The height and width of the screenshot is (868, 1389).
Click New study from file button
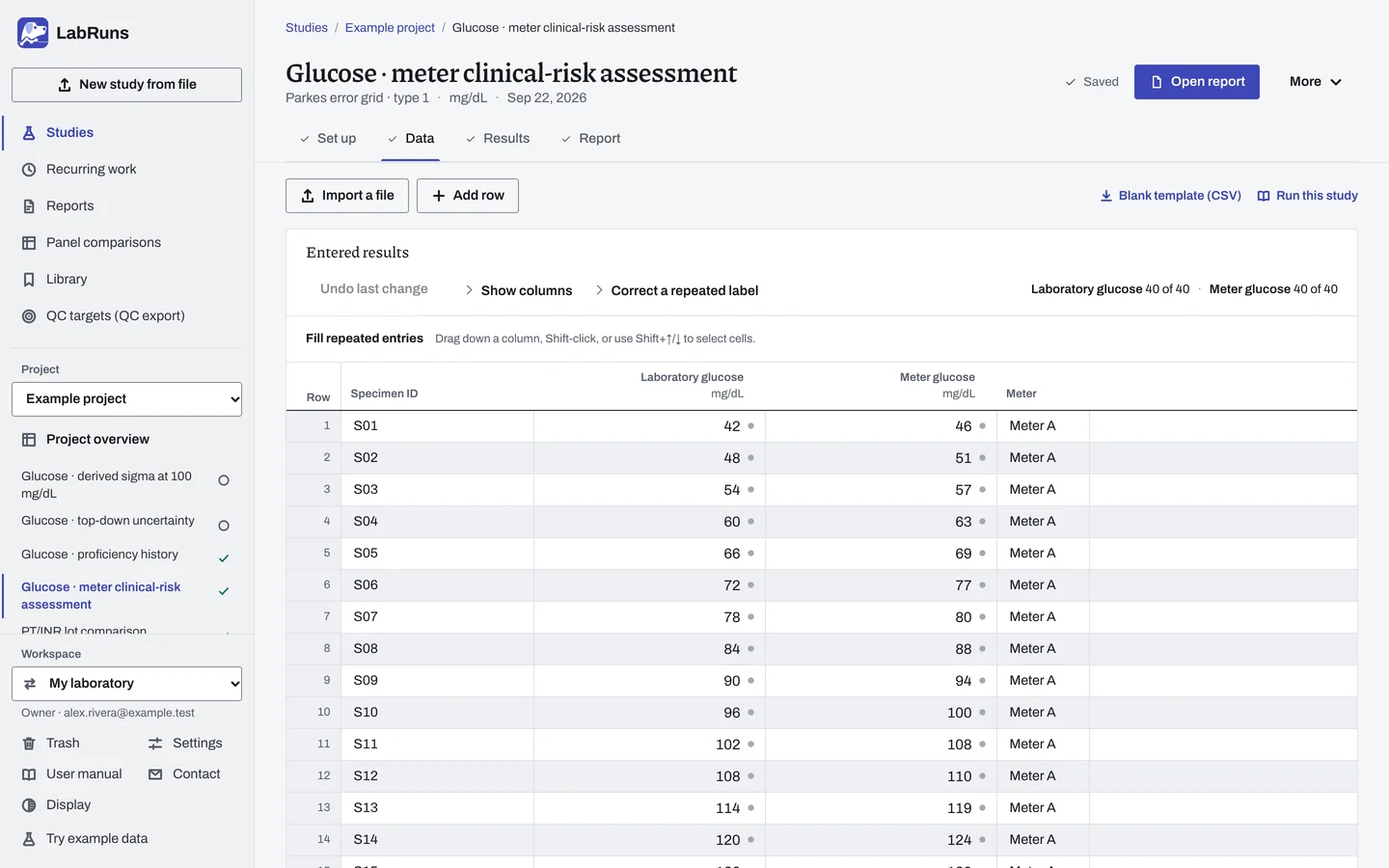(x=126, y=85)
